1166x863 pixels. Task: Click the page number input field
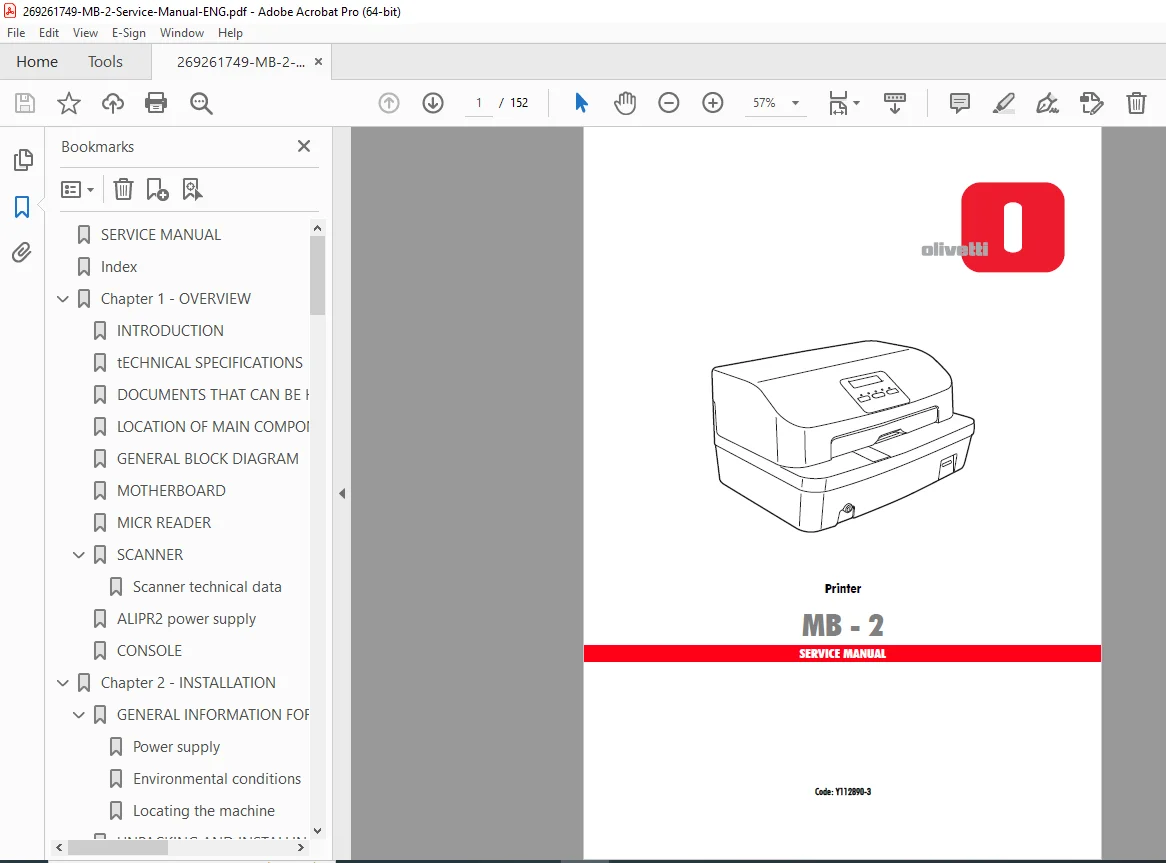(479, 103)
